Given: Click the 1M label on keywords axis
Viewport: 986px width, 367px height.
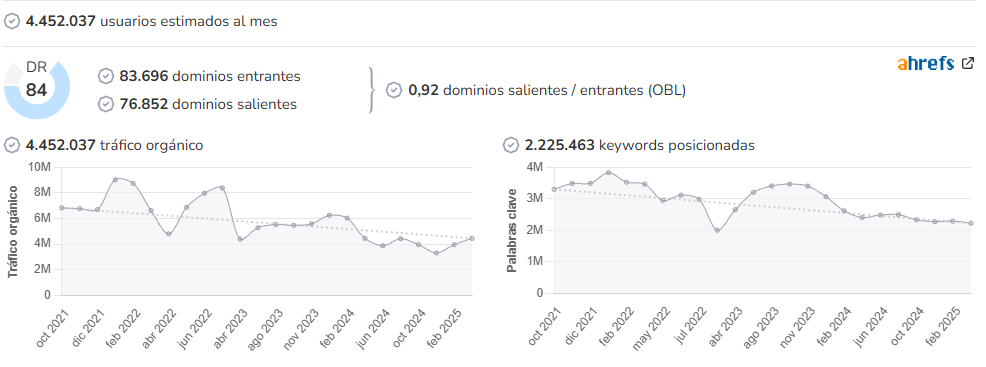Looking at the screenshot, I should pyautogui.click(x=535, y=261).
